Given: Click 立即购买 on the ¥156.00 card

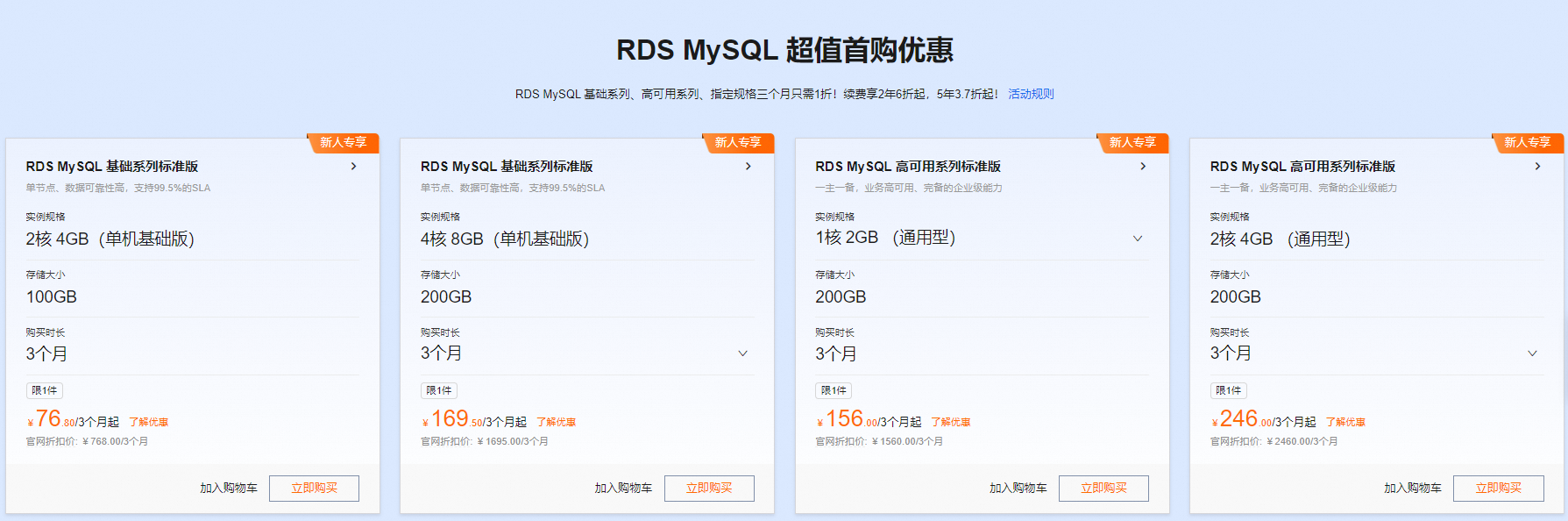Looking at the screenshot, I should [1103, 489].
